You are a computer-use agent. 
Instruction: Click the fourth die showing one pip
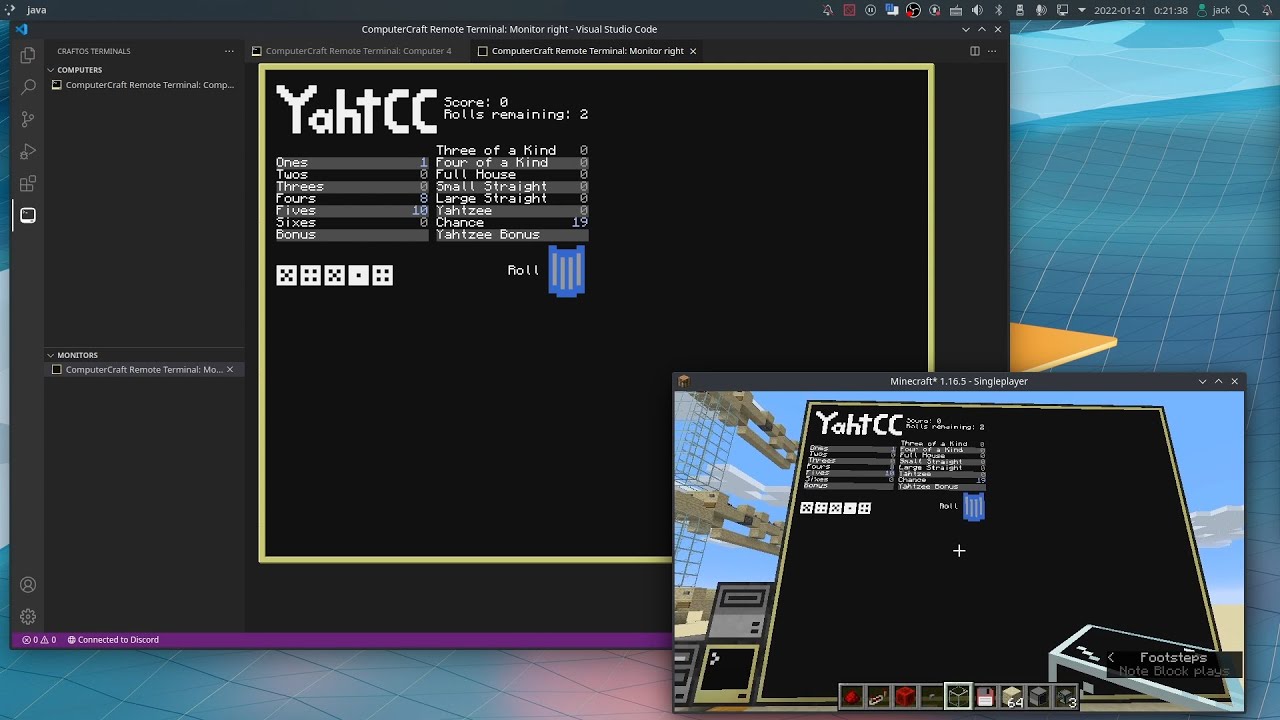tap(358, 275)
